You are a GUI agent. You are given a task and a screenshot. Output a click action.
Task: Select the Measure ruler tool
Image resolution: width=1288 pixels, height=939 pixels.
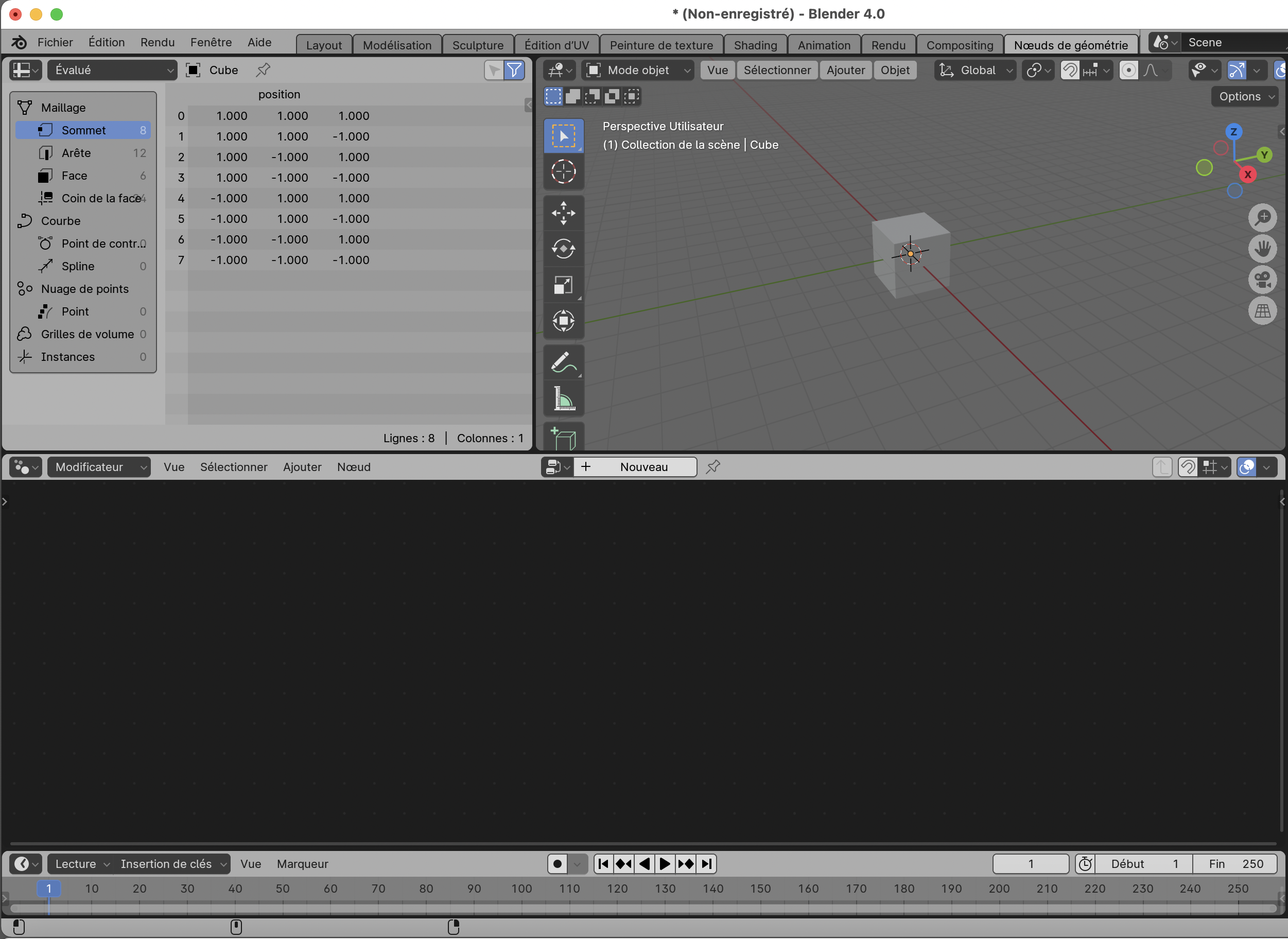coord(563,398)
